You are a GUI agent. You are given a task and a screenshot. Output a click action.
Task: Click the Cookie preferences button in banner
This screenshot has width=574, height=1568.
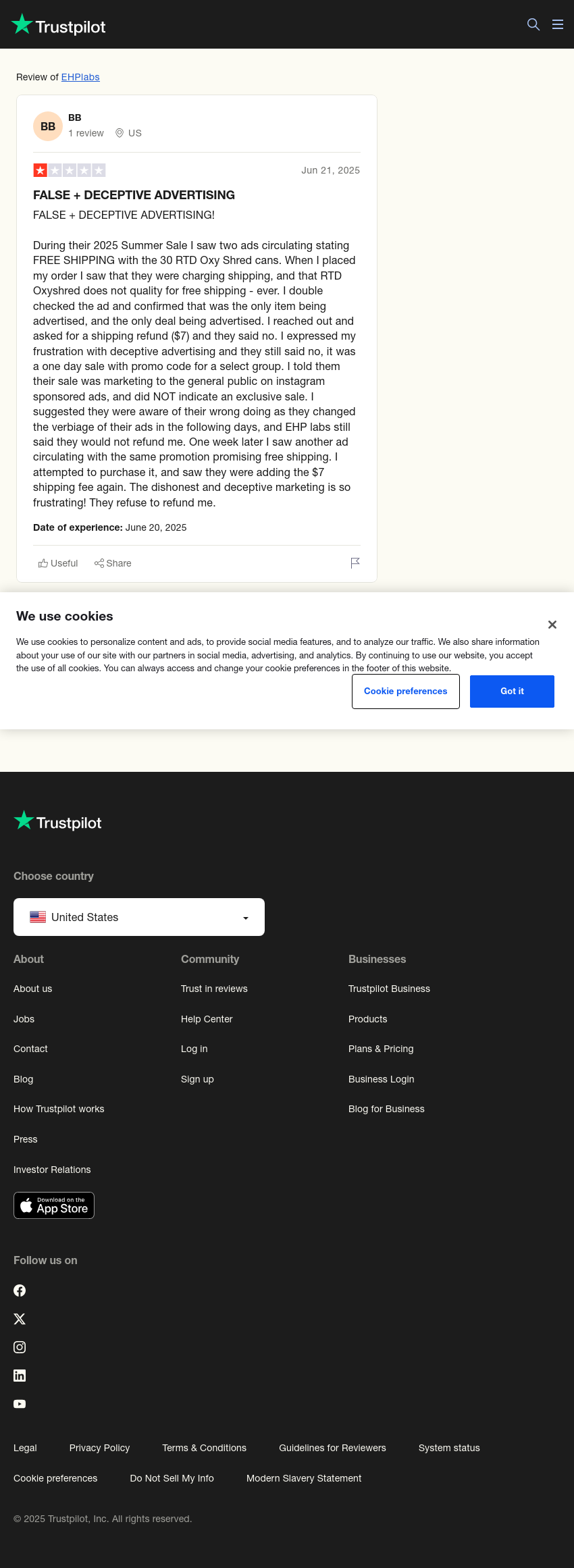pos(406,691)
